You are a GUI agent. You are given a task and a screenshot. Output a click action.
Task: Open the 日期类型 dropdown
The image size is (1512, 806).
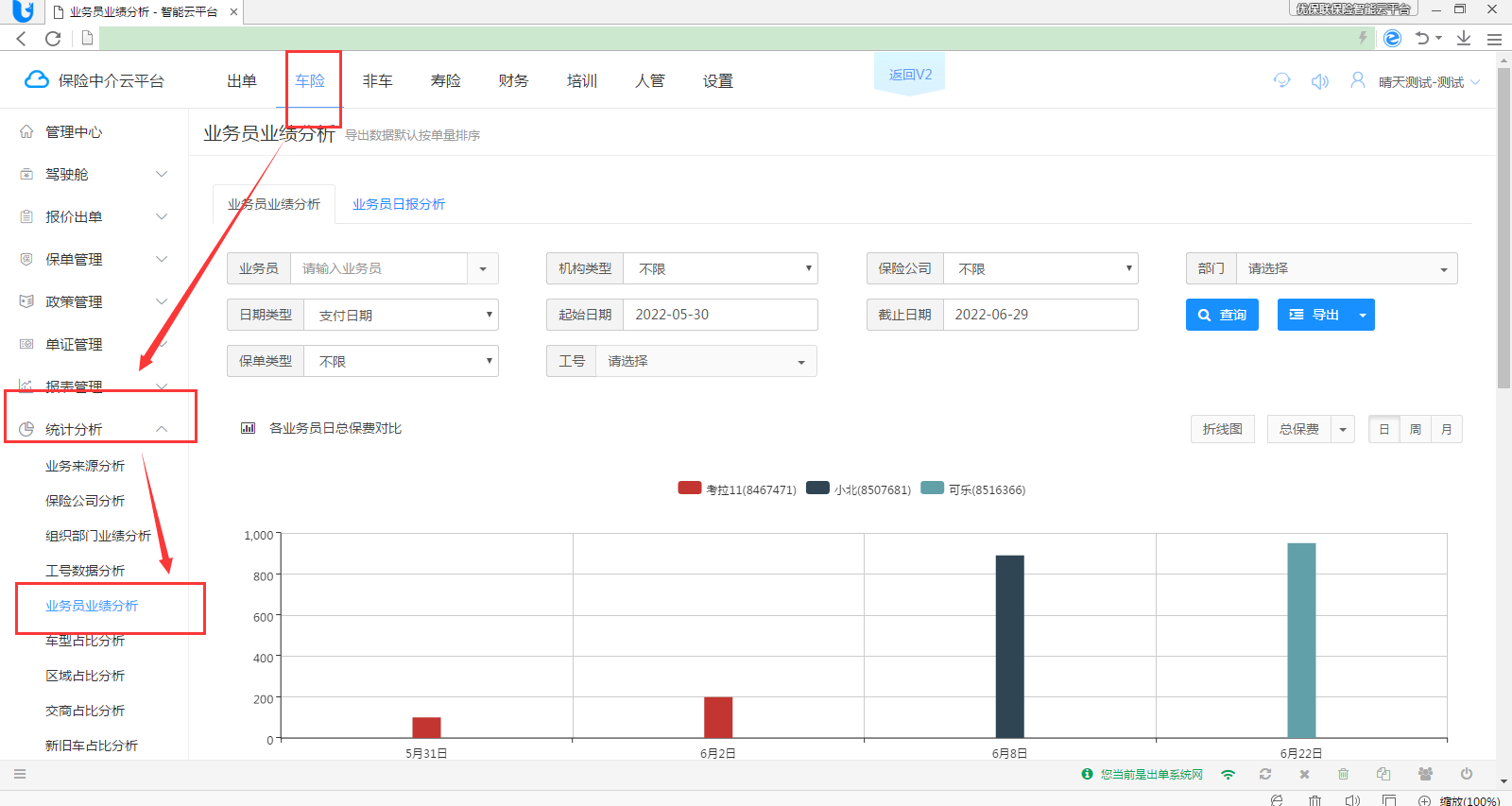401,315
